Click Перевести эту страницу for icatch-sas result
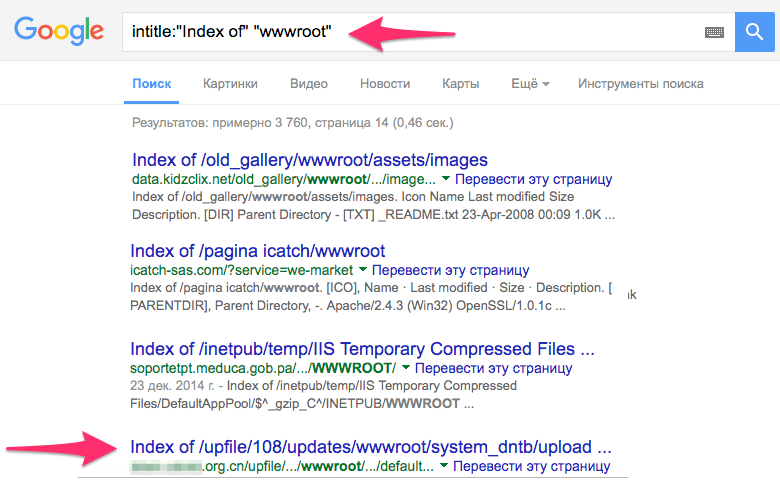The height and width of the screenshot is (492, 780). click(450, 271)
